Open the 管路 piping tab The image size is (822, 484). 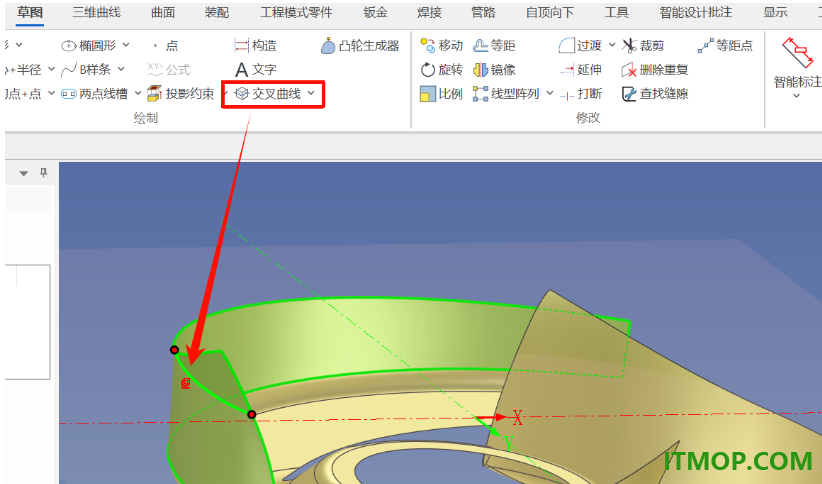coord(483,13)
